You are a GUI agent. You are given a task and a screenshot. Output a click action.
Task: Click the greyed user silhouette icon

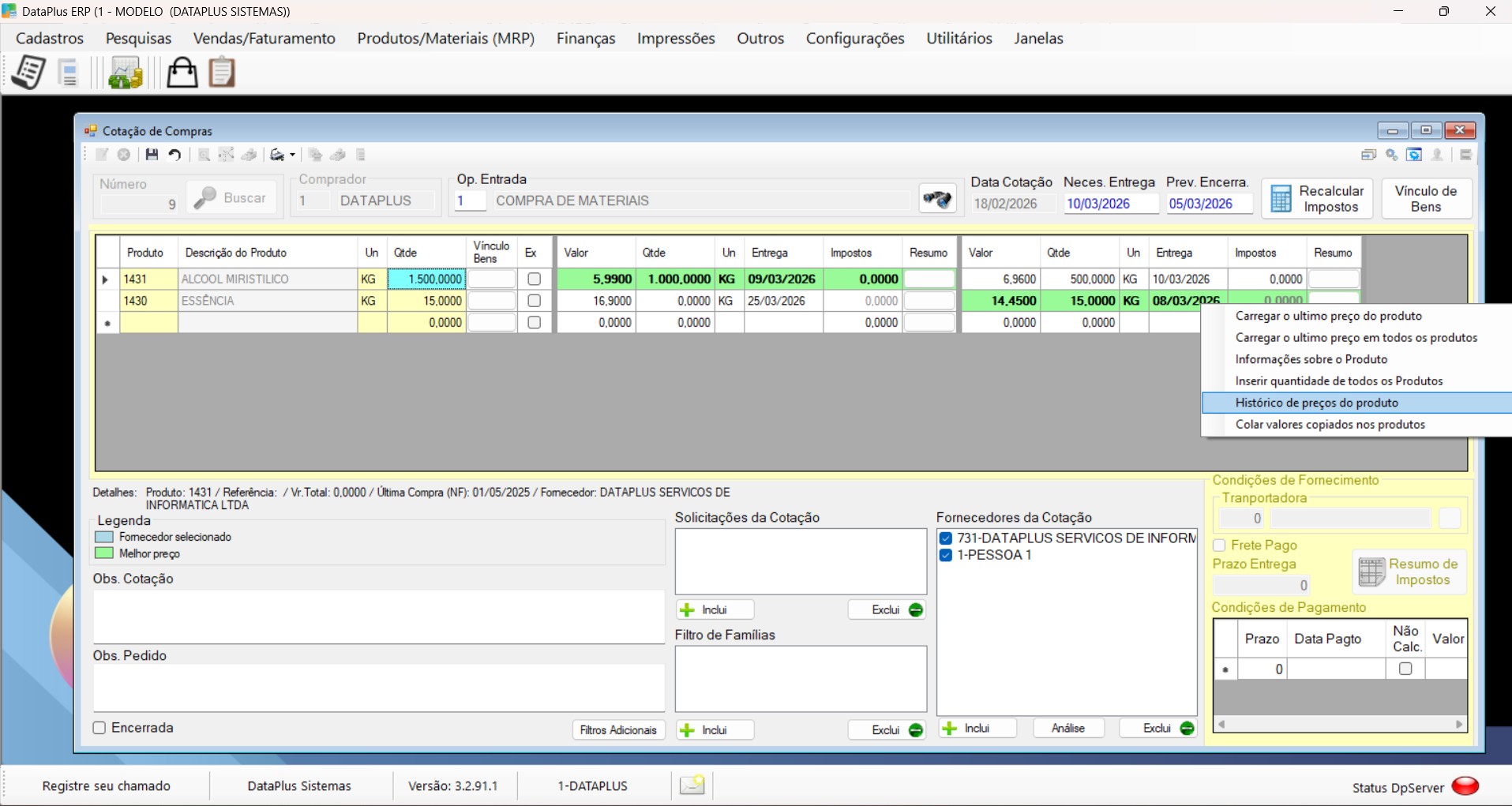tap(1437, 155)
